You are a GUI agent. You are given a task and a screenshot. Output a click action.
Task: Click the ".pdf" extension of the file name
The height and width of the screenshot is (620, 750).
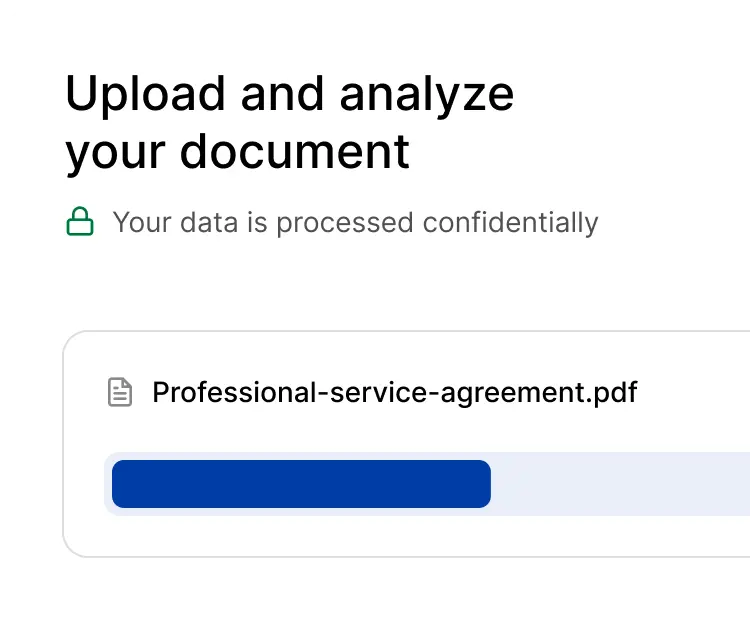click(612, 393)
